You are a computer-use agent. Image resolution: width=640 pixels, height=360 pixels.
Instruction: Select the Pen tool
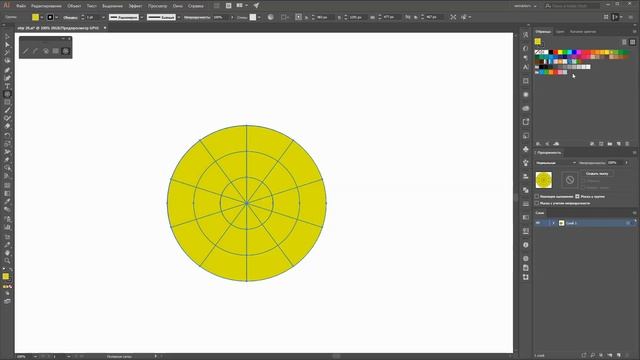tap(7, 70)
